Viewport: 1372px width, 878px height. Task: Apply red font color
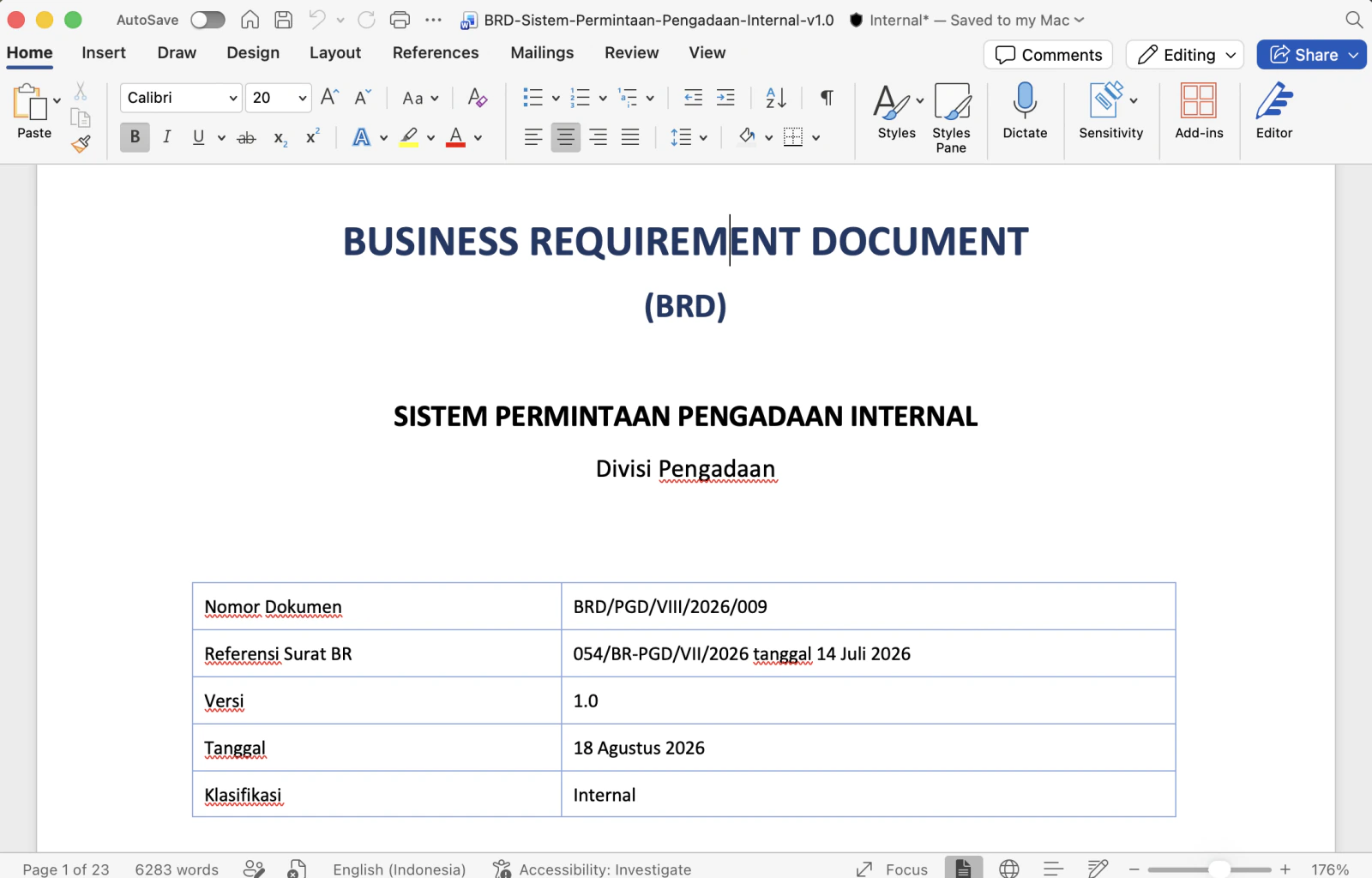click(x=456, y=137)
